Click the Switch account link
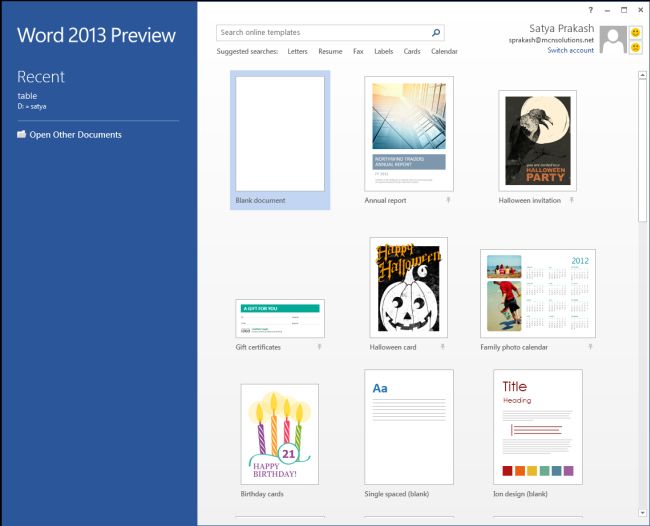This screenshot has width=650, height=526. click(x=570, y=50)
